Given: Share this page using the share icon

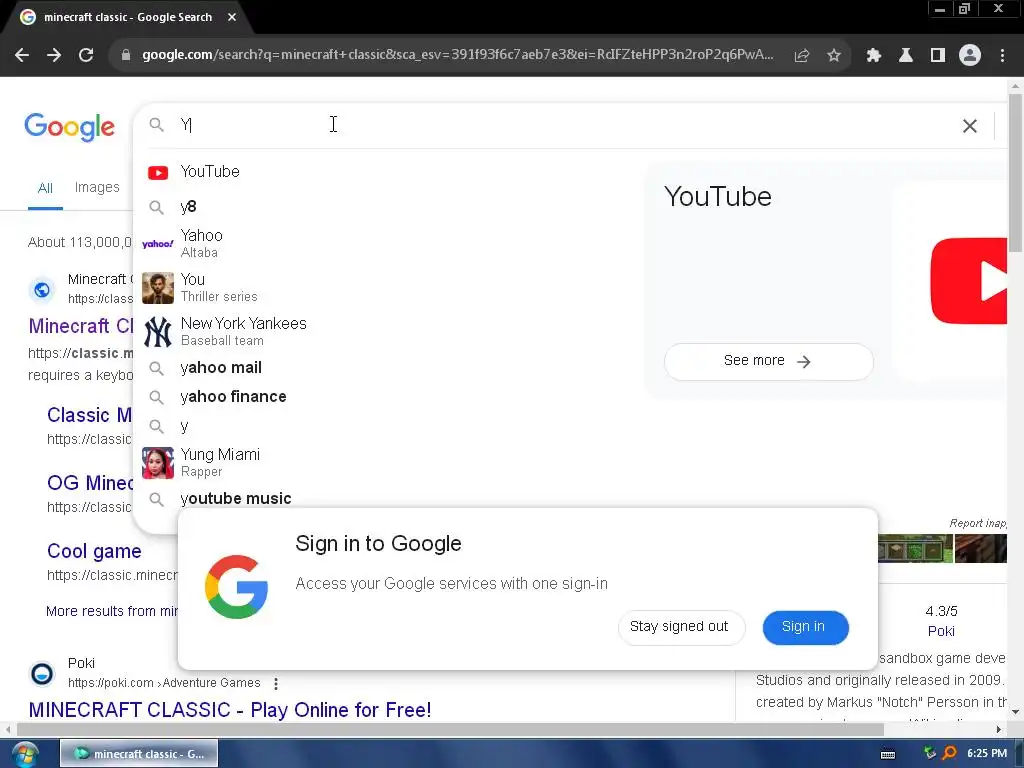Looking at the screenshot, I should [802, 56].
